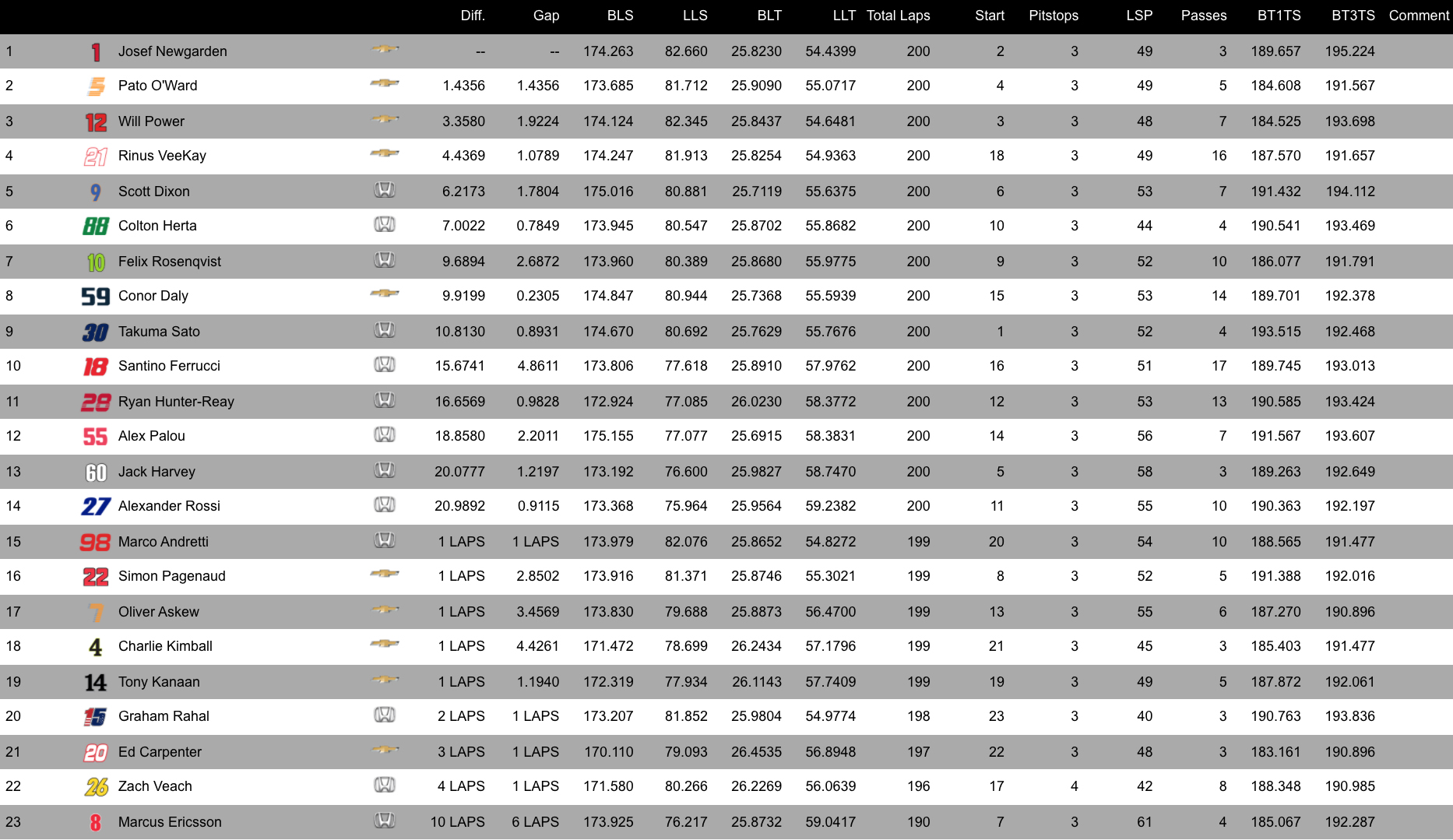
Task: Select driver name Rinus VeeKay
Action: pyautogui.click(x=162, y=156)
